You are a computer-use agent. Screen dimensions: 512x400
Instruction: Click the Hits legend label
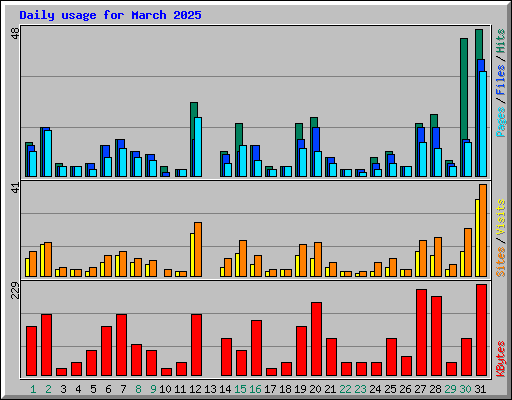[x=500, y=41]
